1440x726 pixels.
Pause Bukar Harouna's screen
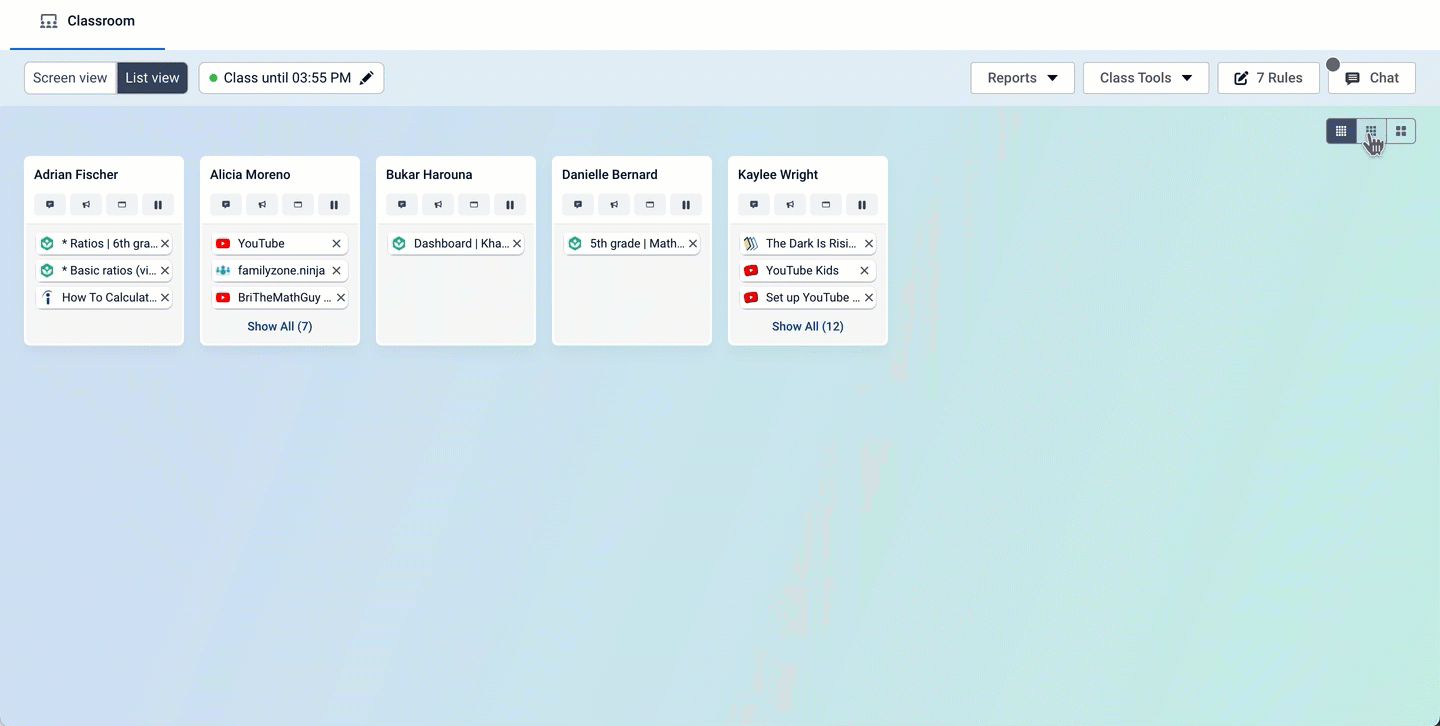click(x=510, y=205)
